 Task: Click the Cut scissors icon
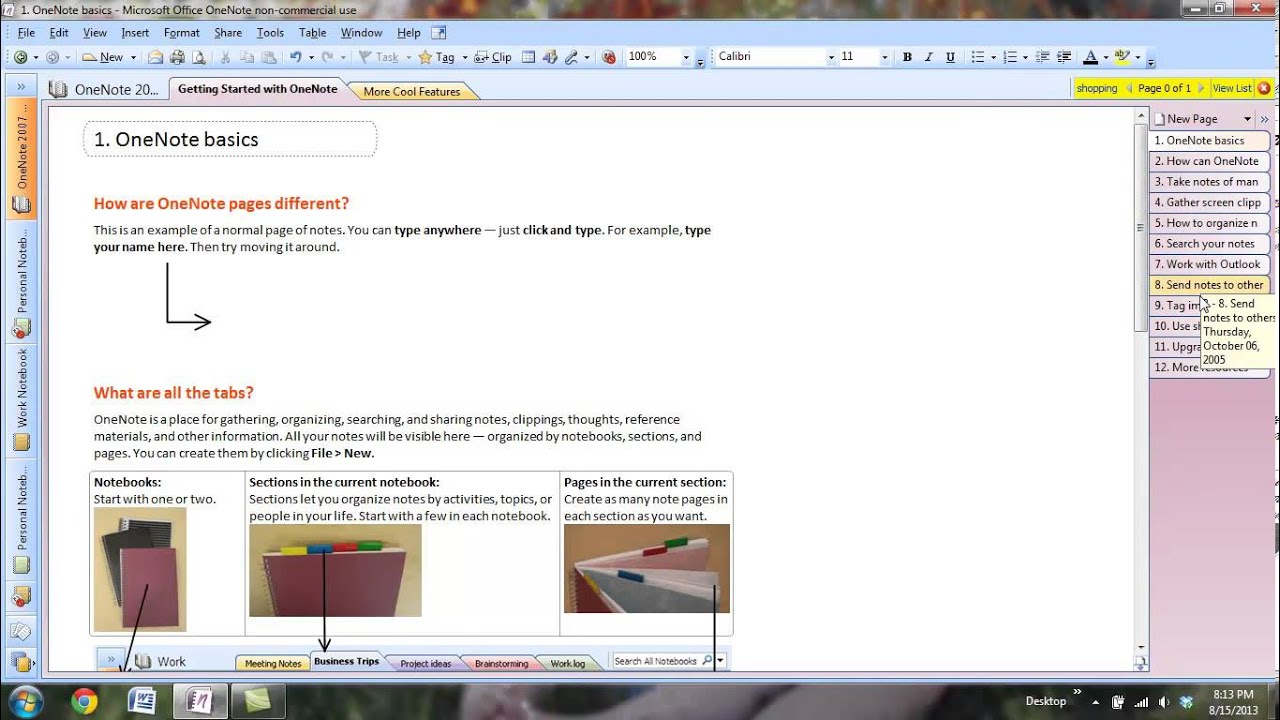226,57
